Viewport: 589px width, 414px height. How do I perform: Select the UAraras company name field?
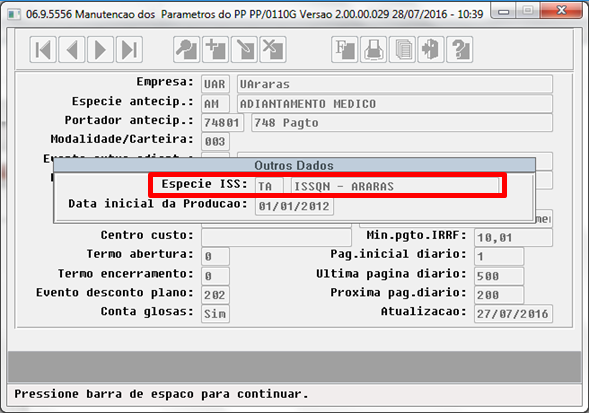[395, 84]
